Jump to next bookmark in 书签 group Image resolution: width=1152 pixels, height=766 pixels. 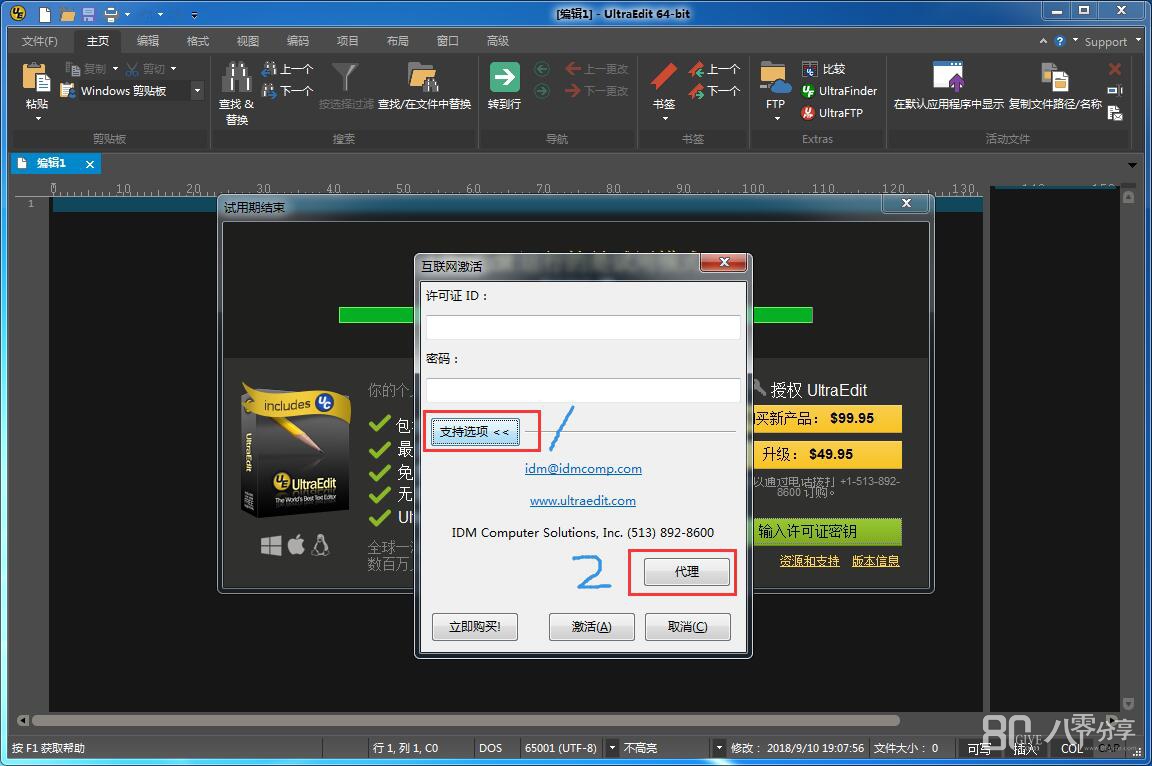point(714,91)
